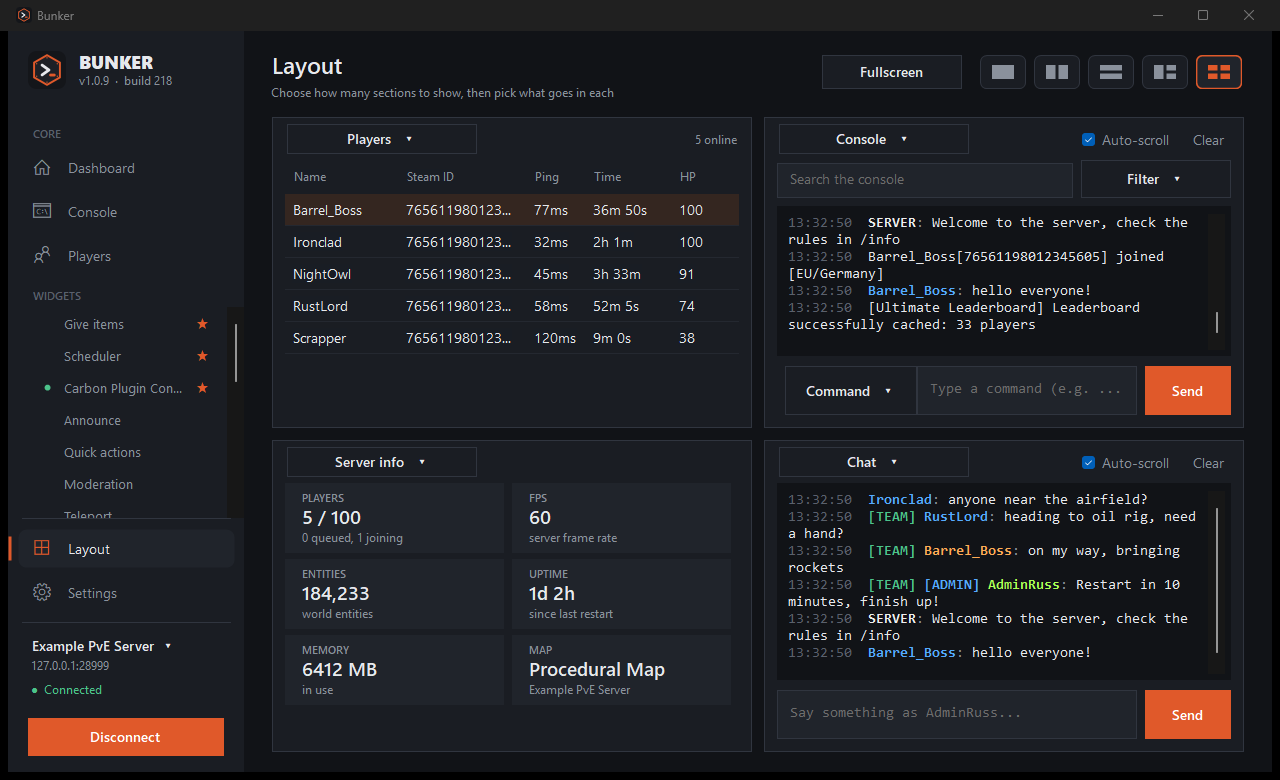Choose the four-section grid layout
This screenshot has height=780, width=1280.
click(1219, 72)
